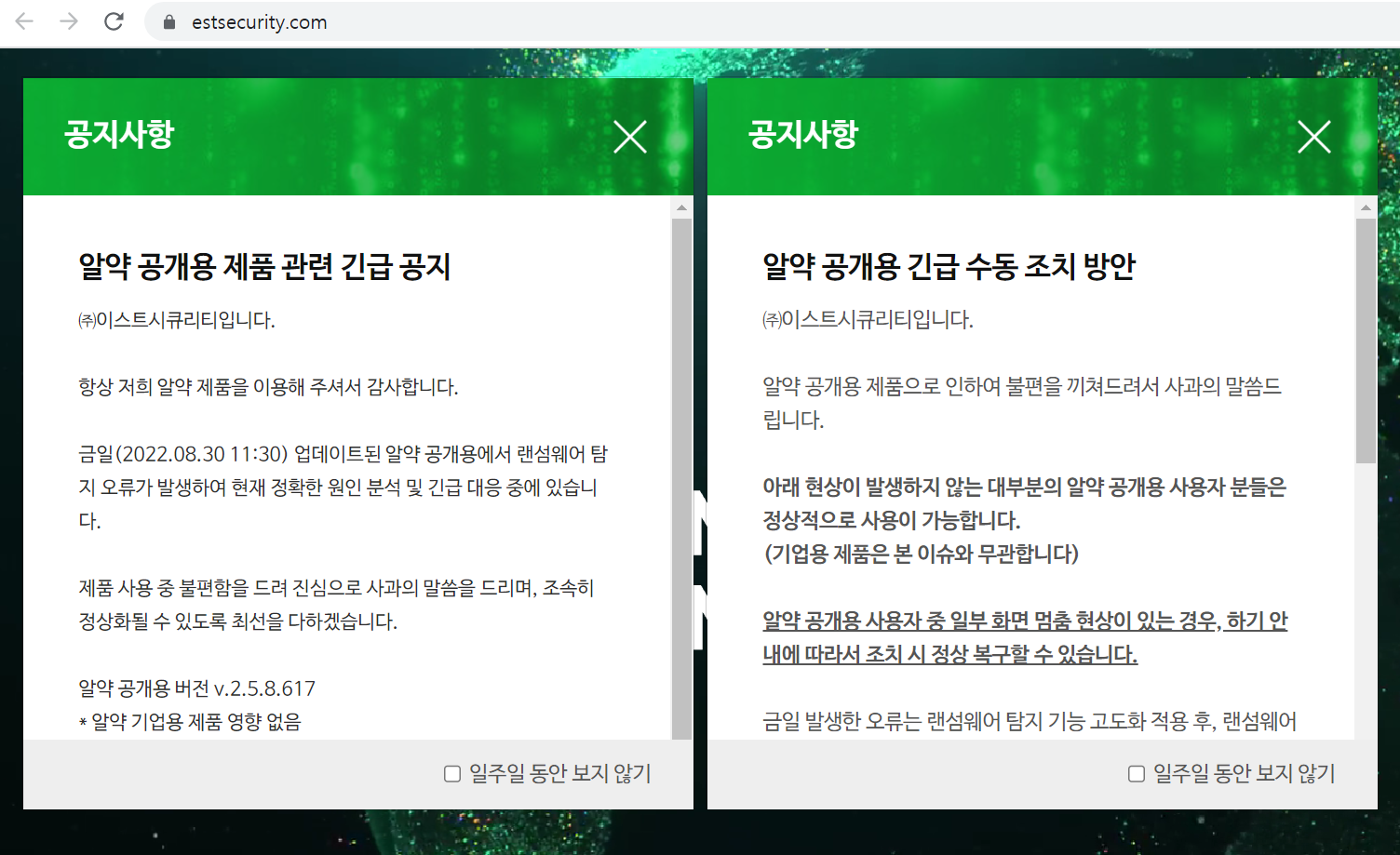
Task: Click text 항상 저희 알약 제품을 이용해 주셔서 감사합니다.
Action: [268, 387]
